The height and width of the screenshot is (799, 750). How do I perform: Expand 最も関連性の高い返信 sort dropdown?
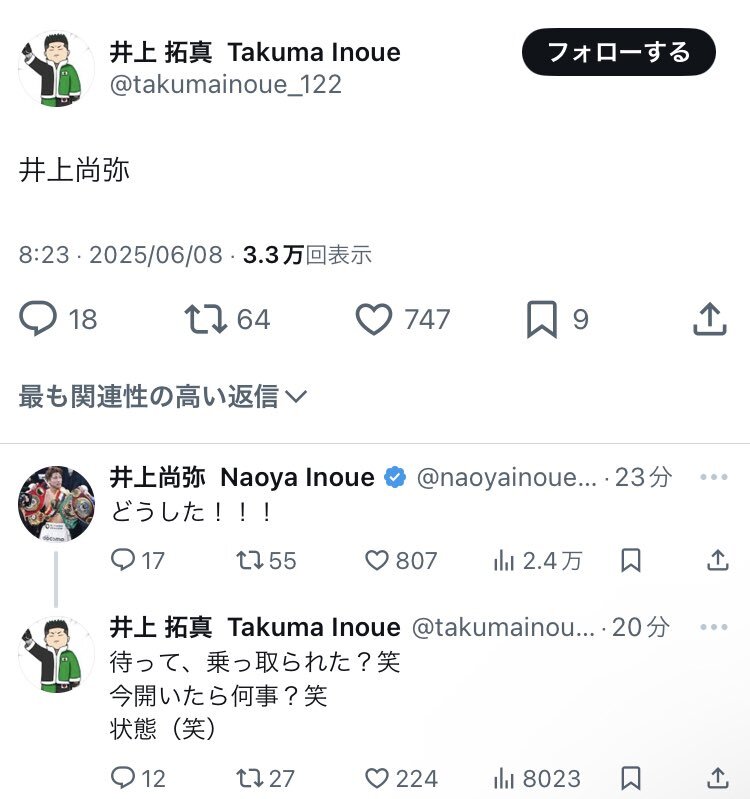pyautogui.click(x=163, y=396)
